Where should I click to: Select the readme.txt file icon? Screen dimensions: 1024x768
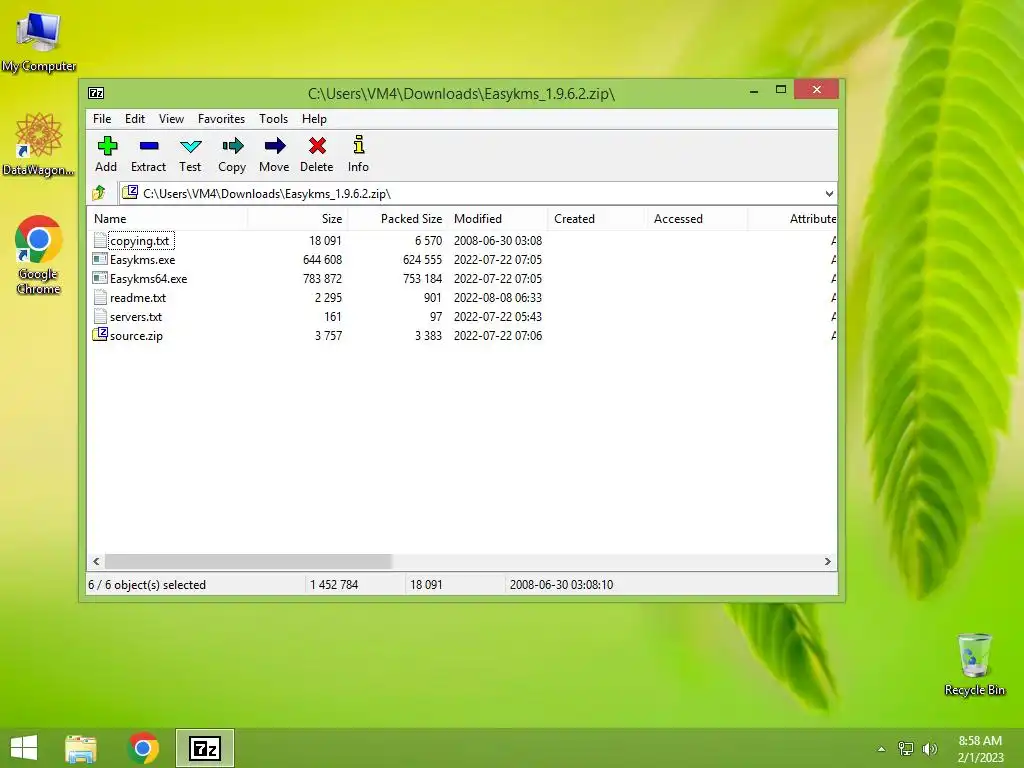pos(100,298)
